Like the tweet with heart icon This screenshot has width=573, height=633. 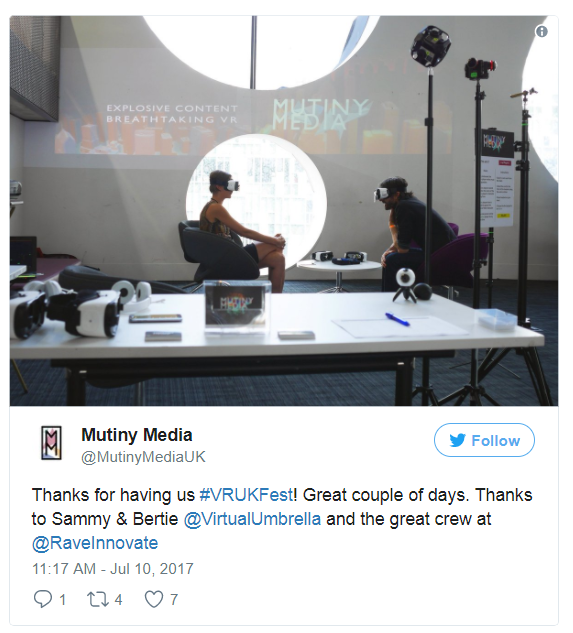[154, 599]
